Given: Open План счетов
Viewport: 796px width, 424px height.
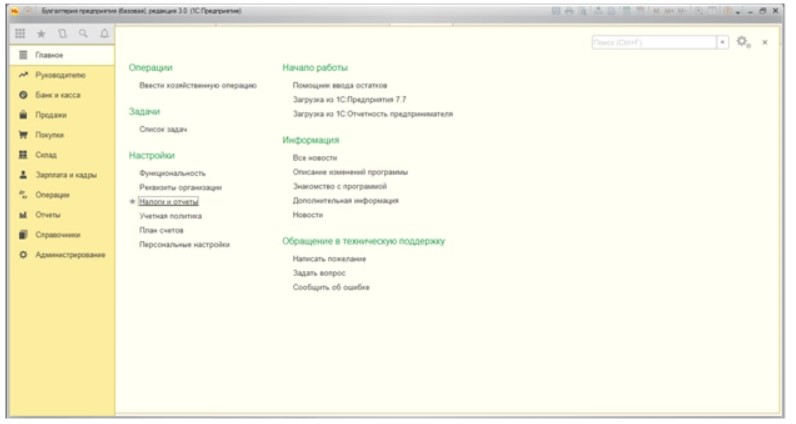Looking at the screenshot, I should 161,230.
